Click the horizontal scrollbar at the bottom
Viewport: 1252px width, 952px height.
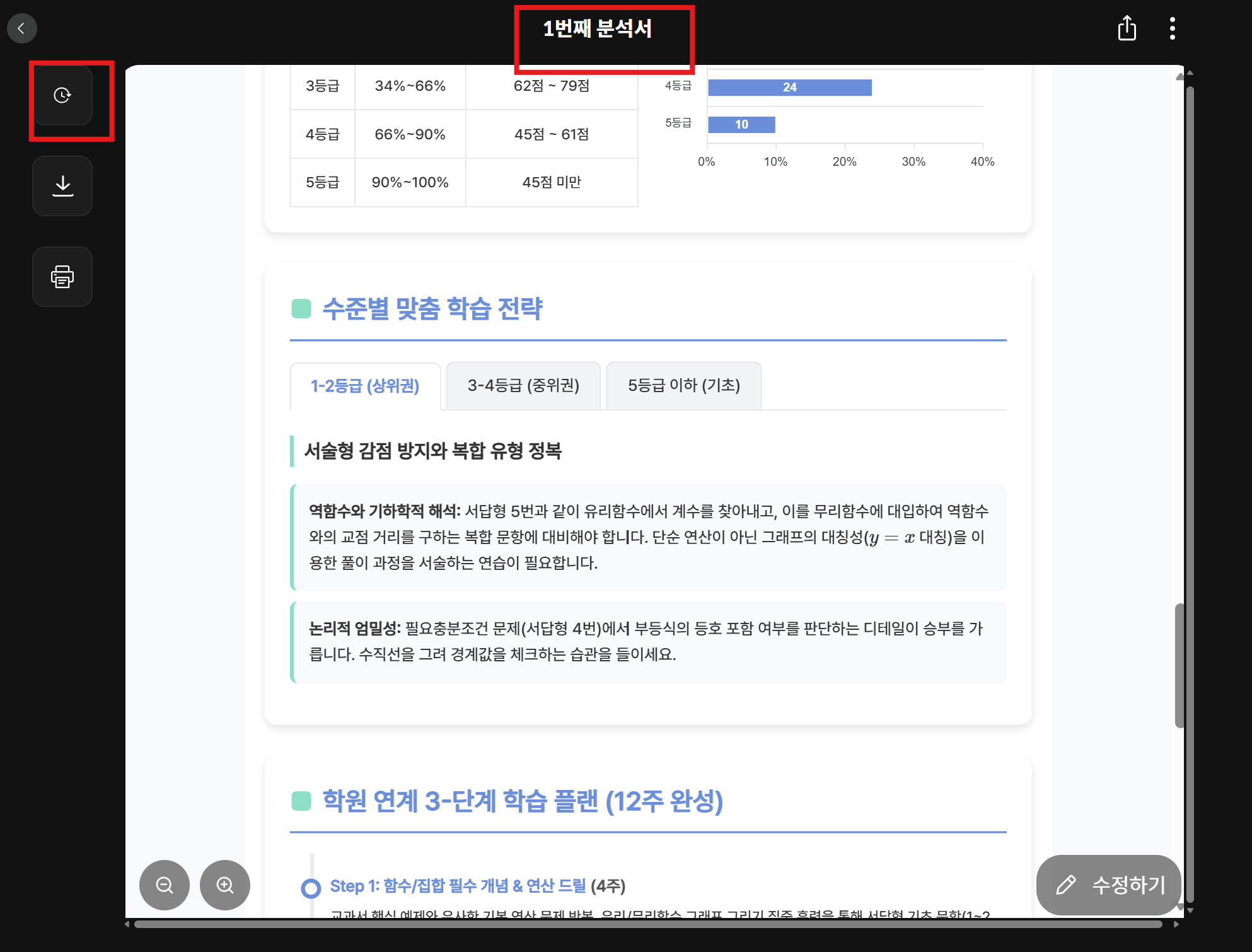coord(648,924)
